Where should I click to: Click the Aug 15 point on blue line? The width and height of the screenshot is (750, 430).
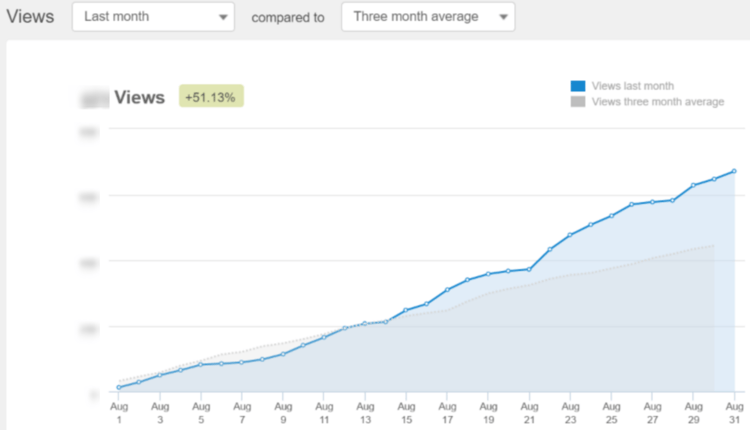[x=406, y=310]
